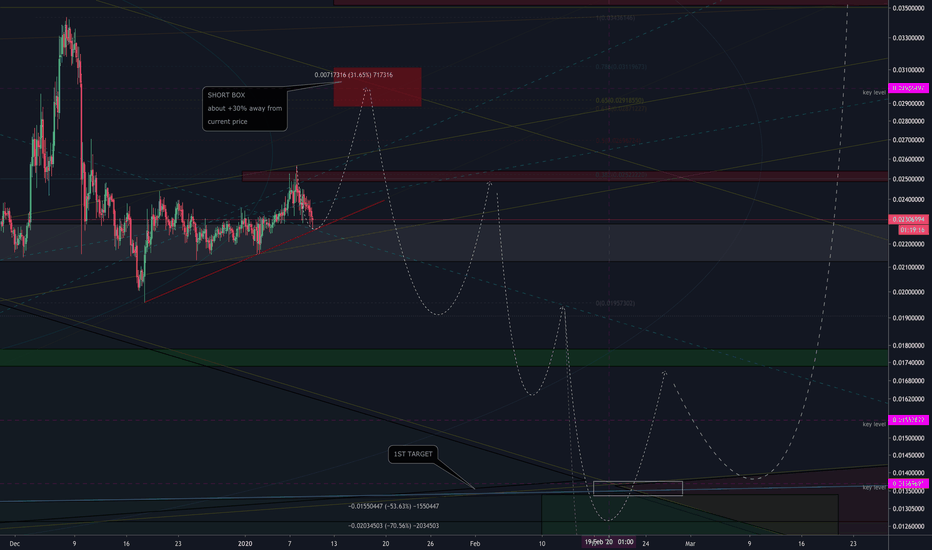
Task: Click the 0.02700000 price axis label
Action: 908,140
